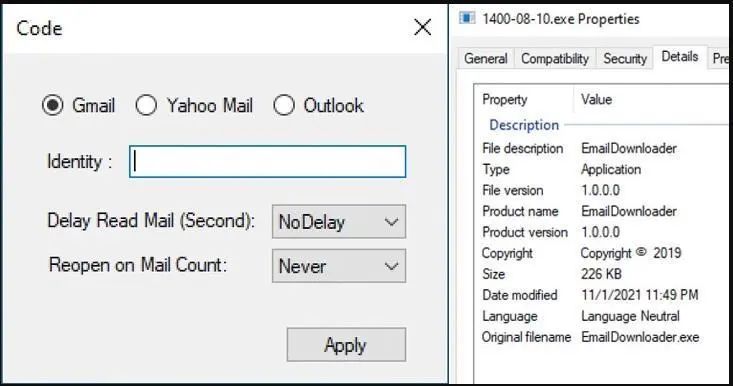Select the Gmail radio button

pos(52,105)
